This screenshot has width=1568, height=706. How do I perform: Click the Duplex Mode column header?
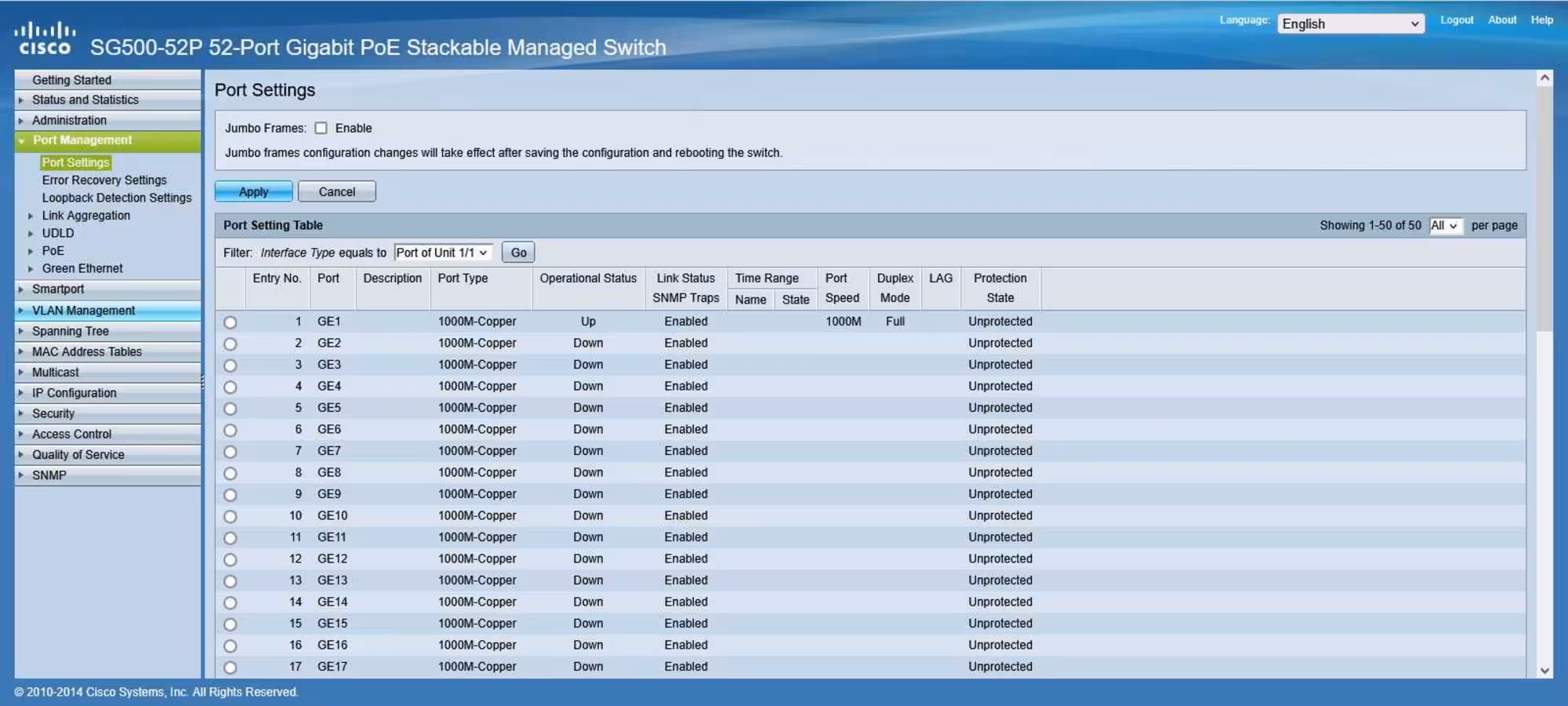(x=895, y=288)
